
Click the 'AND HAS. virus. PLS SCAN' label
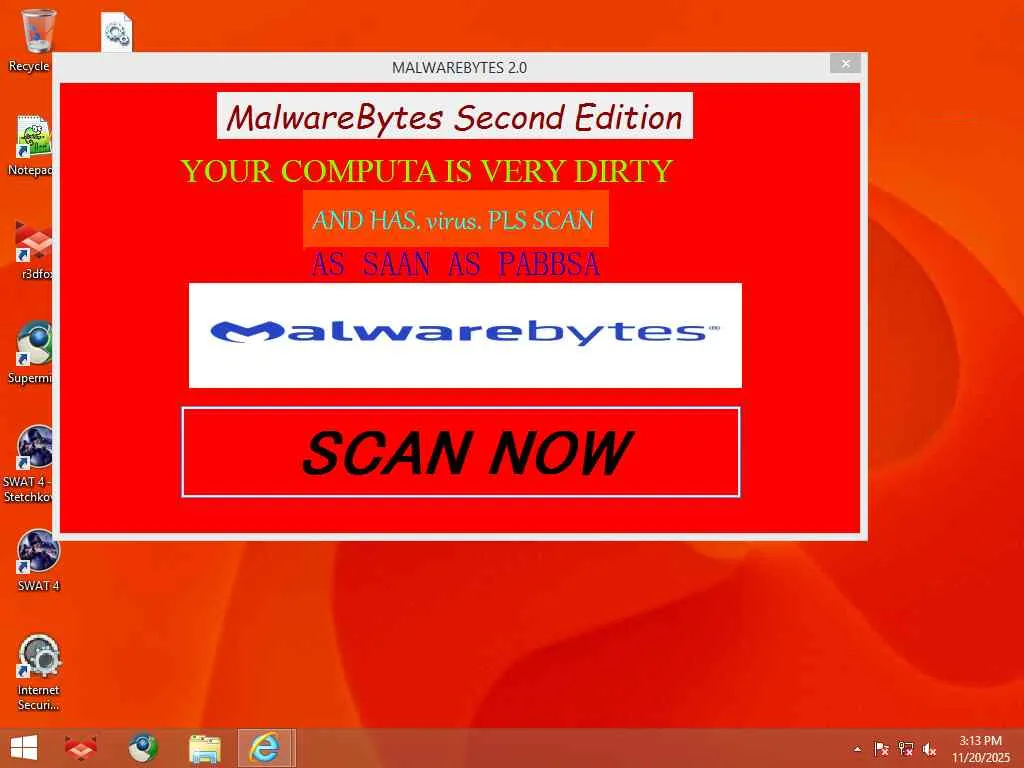coord(455,219)
